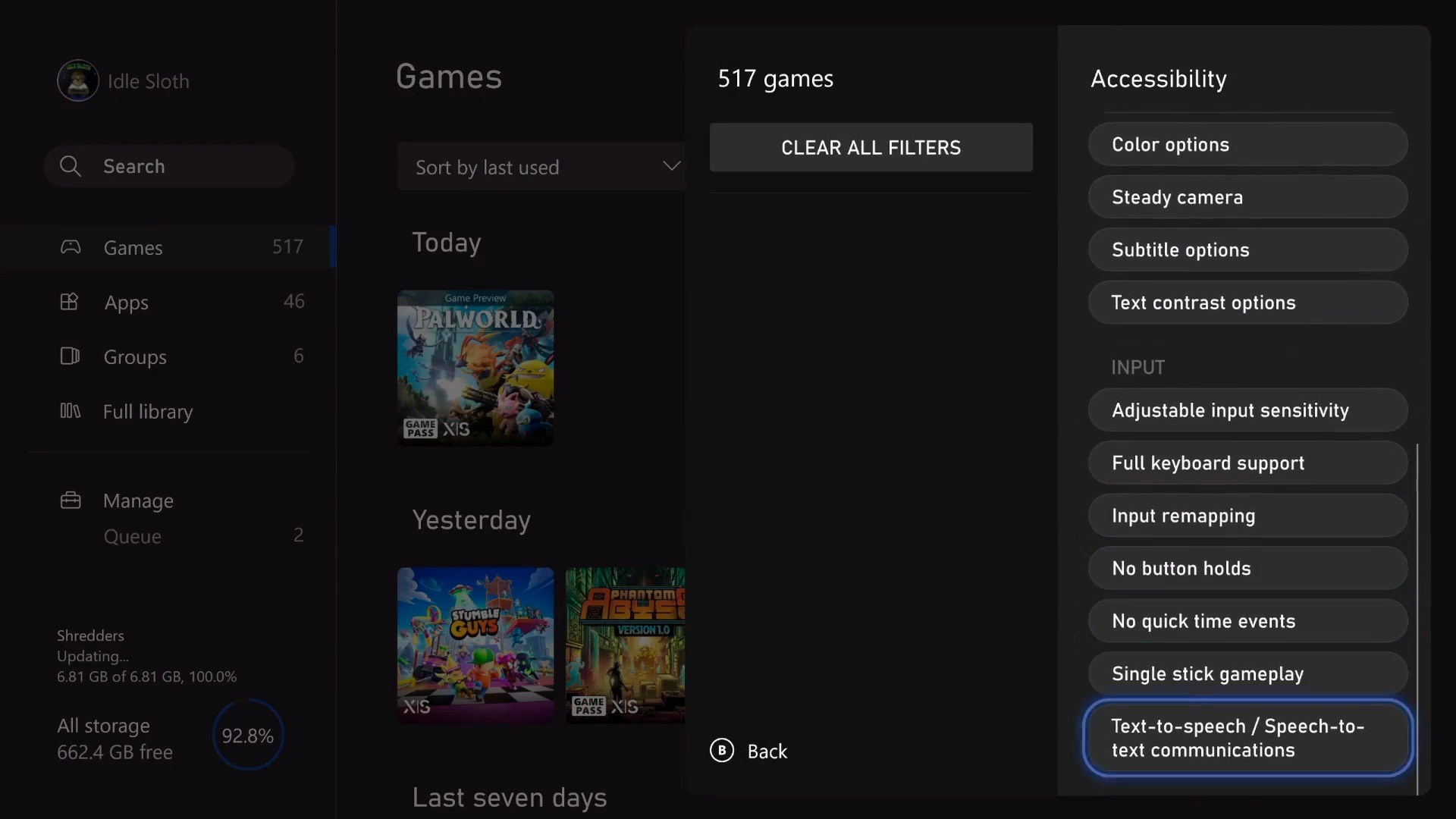Click the Full library books icon
1456x819 pixels.
(70, 411)
